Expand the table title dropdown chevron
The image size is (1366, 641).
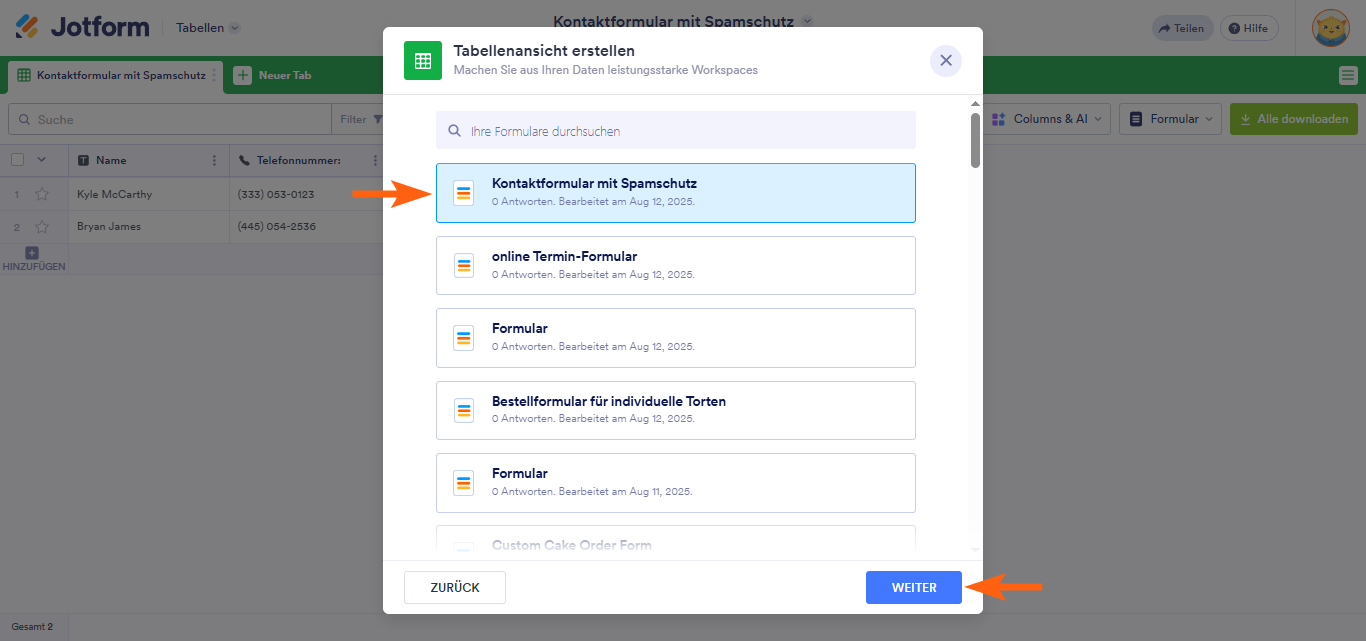[808, 21]
